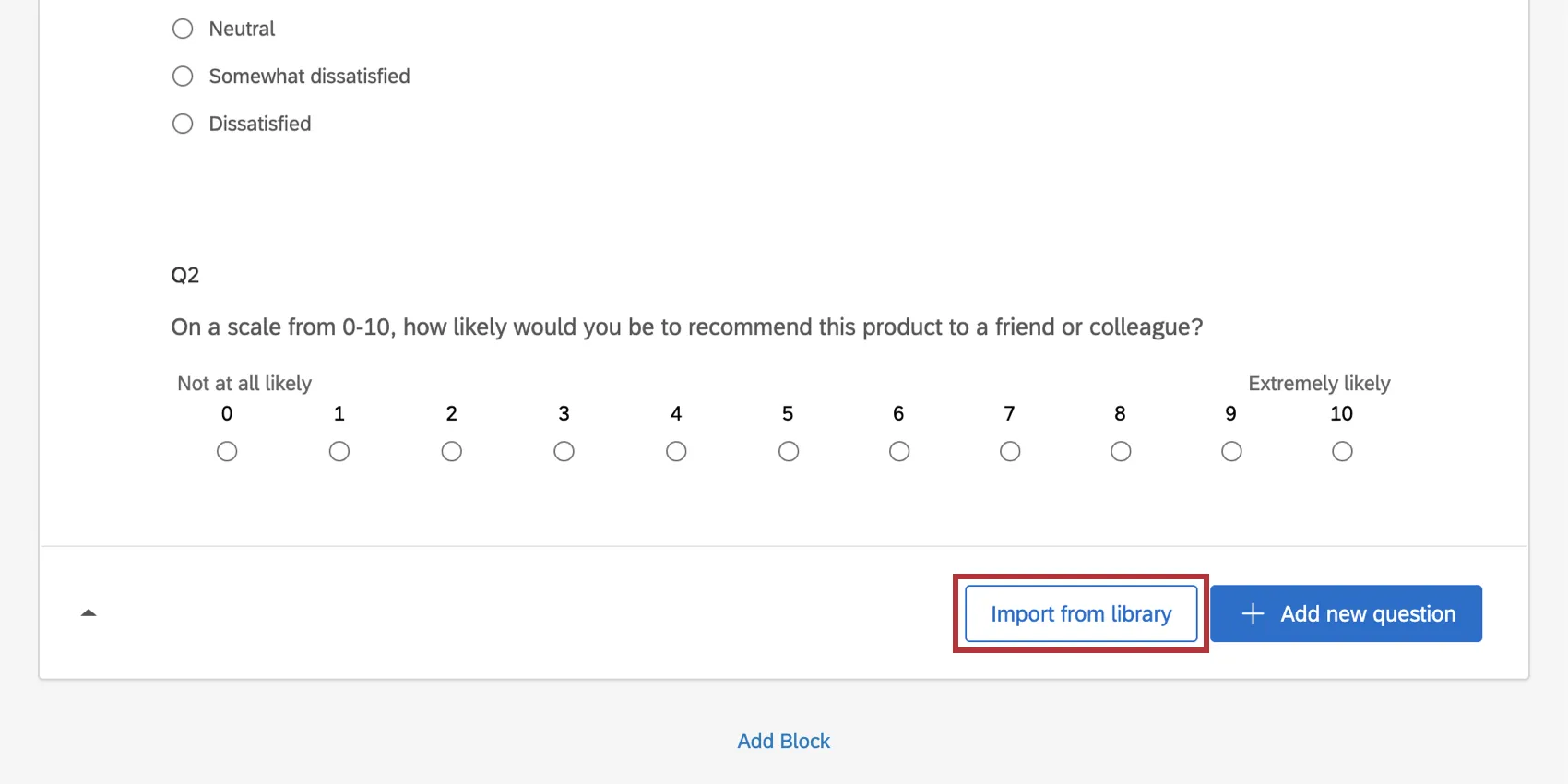Collapse the block using the upward arrow
The width and height of the screenshot is (1568, 784).
pyautogui.click(x=89, y=612)
